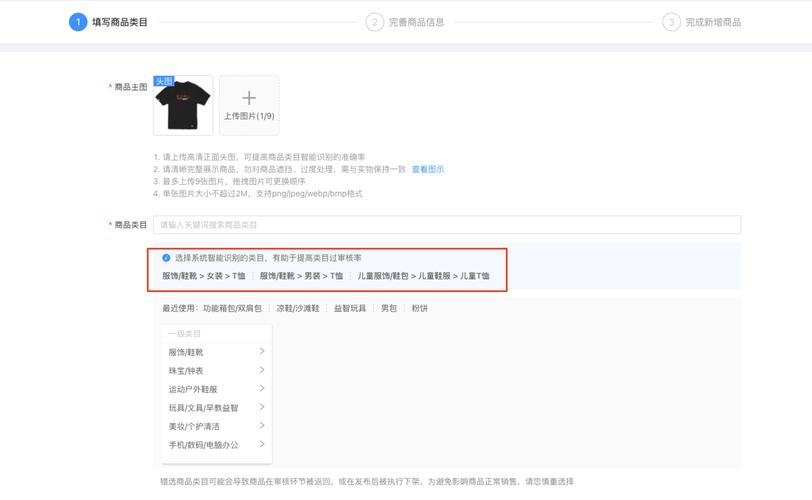Screen dimensions: 812x500
Task: Click the 完善商品信息 step label
Action: coord(416,22)
